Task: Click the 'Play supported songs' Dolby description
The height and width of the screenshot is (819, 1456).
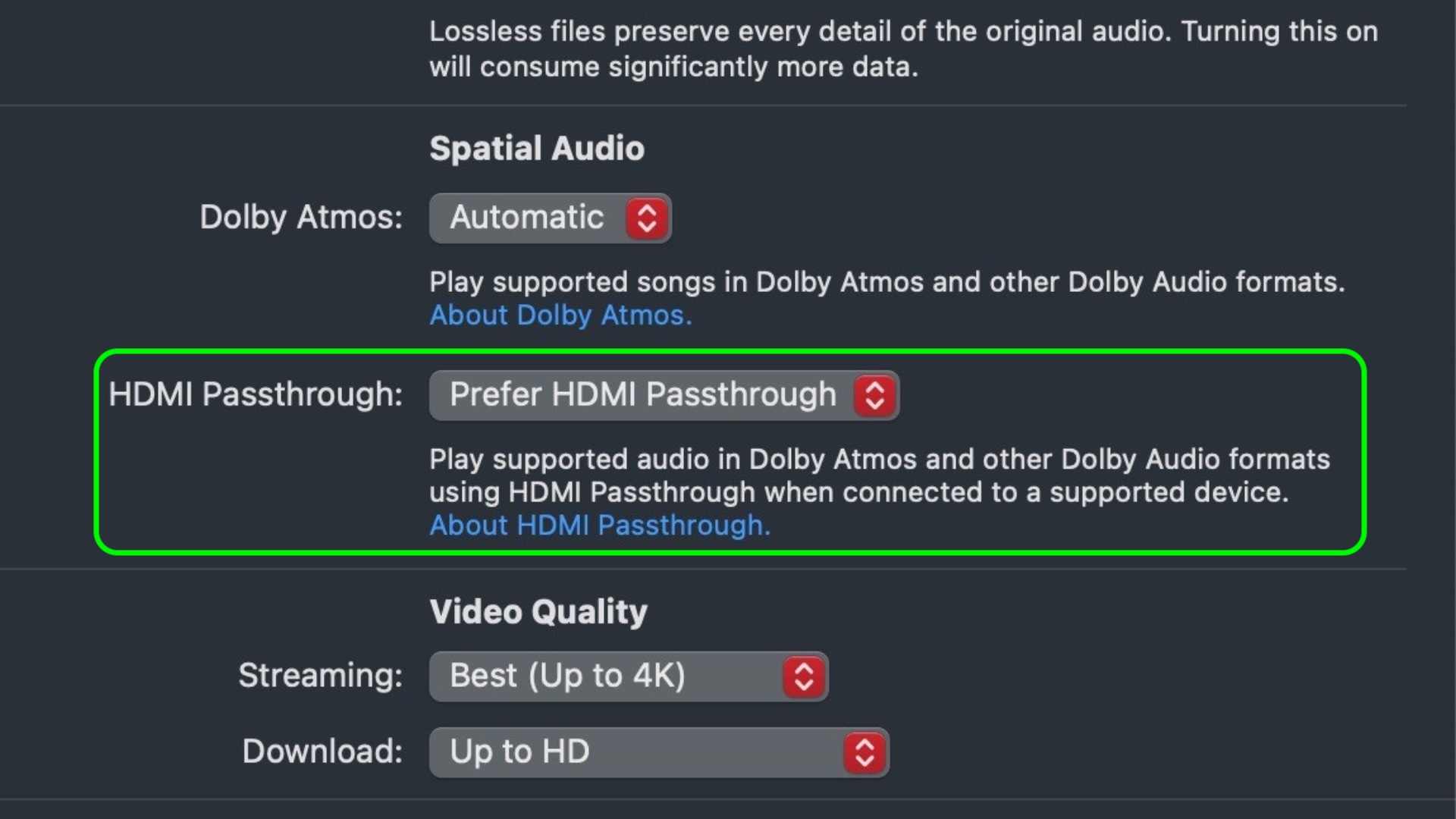Action: [x=886, y=282]
